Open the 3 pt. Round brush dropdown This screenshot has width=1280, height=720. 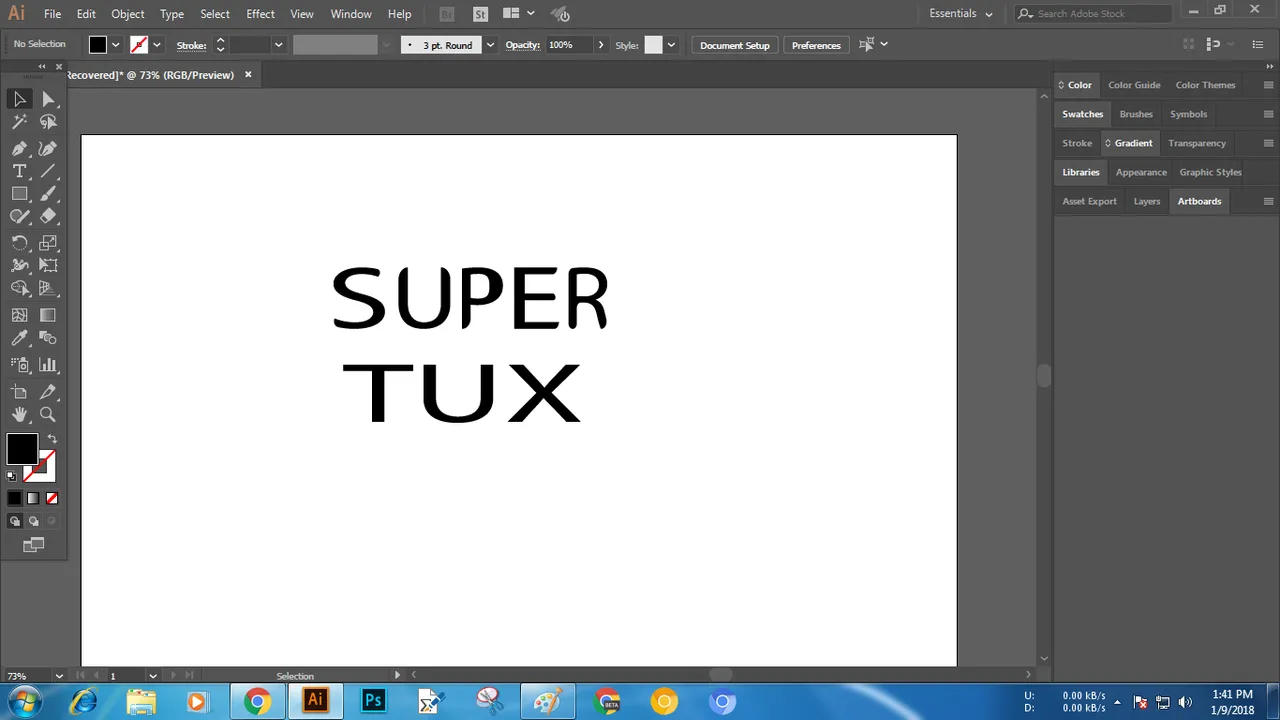pos(490,45)
